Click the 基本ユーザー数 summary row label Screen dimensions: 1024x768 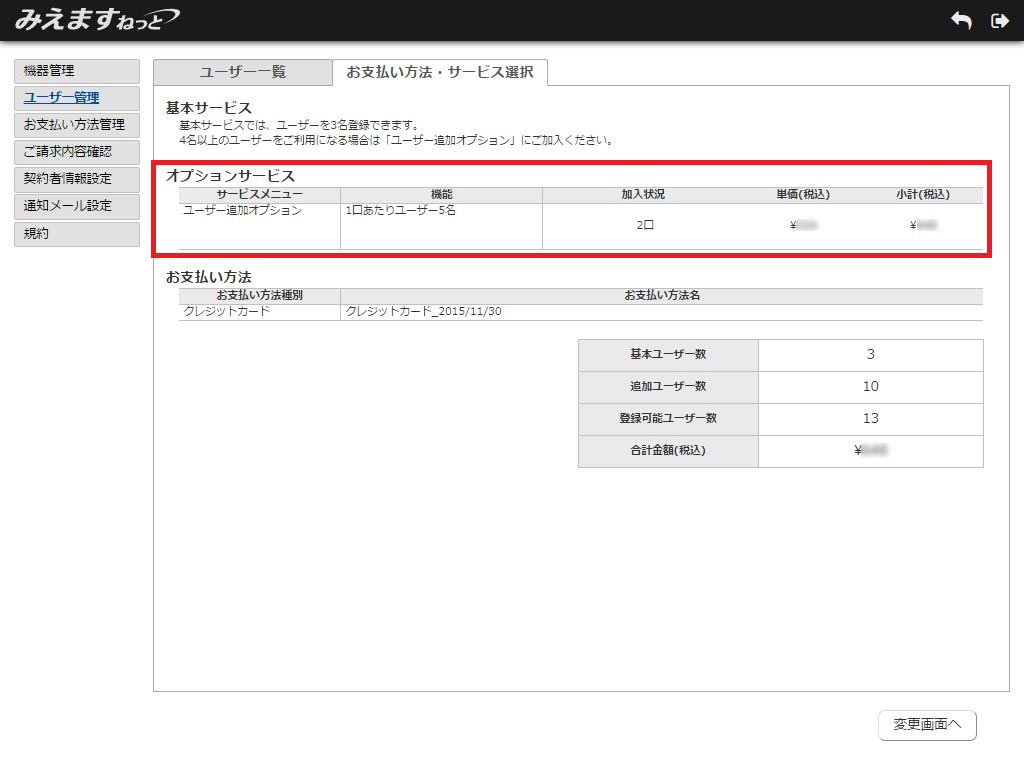pyautogui.click(x=668, y=355)
